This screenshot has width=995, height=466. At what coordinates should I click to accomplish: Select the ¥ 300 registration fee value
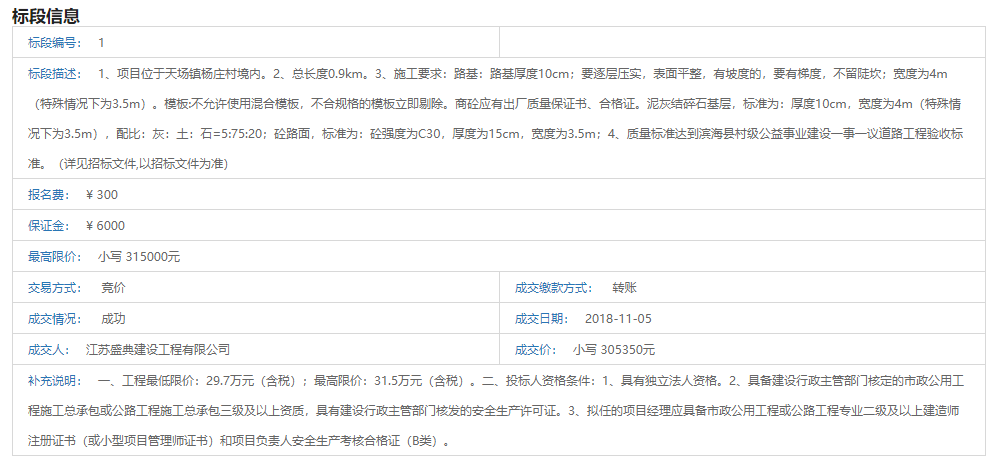102,195
